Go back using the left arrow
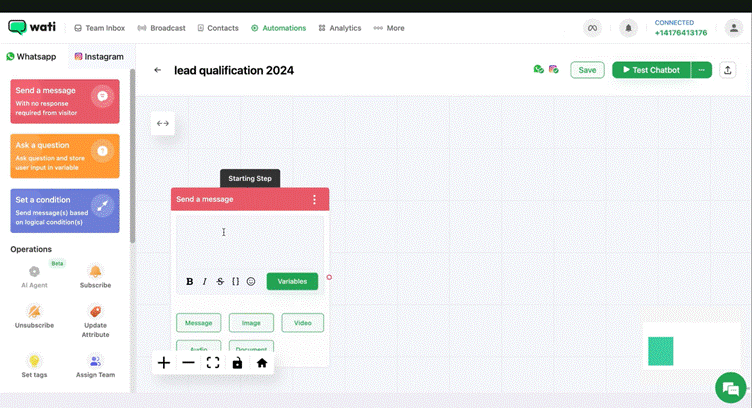Image resolution: width=752 pixels, height=408 pixels. coord(158,70)
